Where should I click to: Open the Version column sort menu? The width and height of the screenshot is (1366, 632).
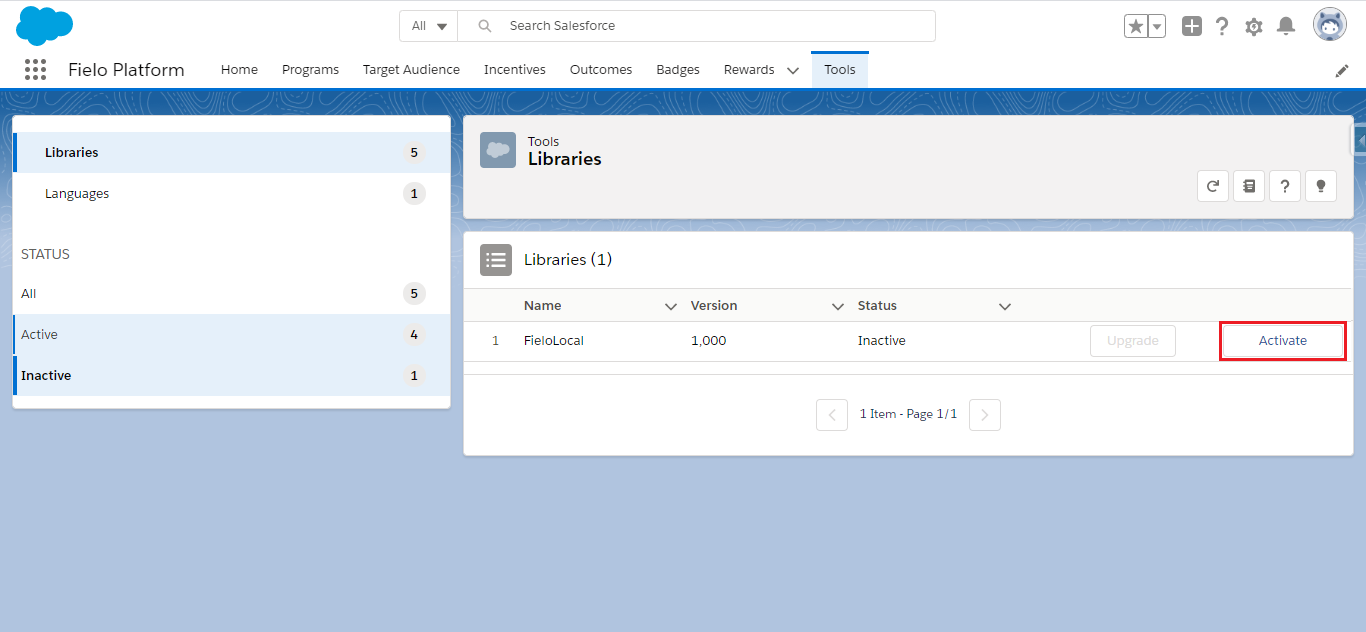point(838,306)
